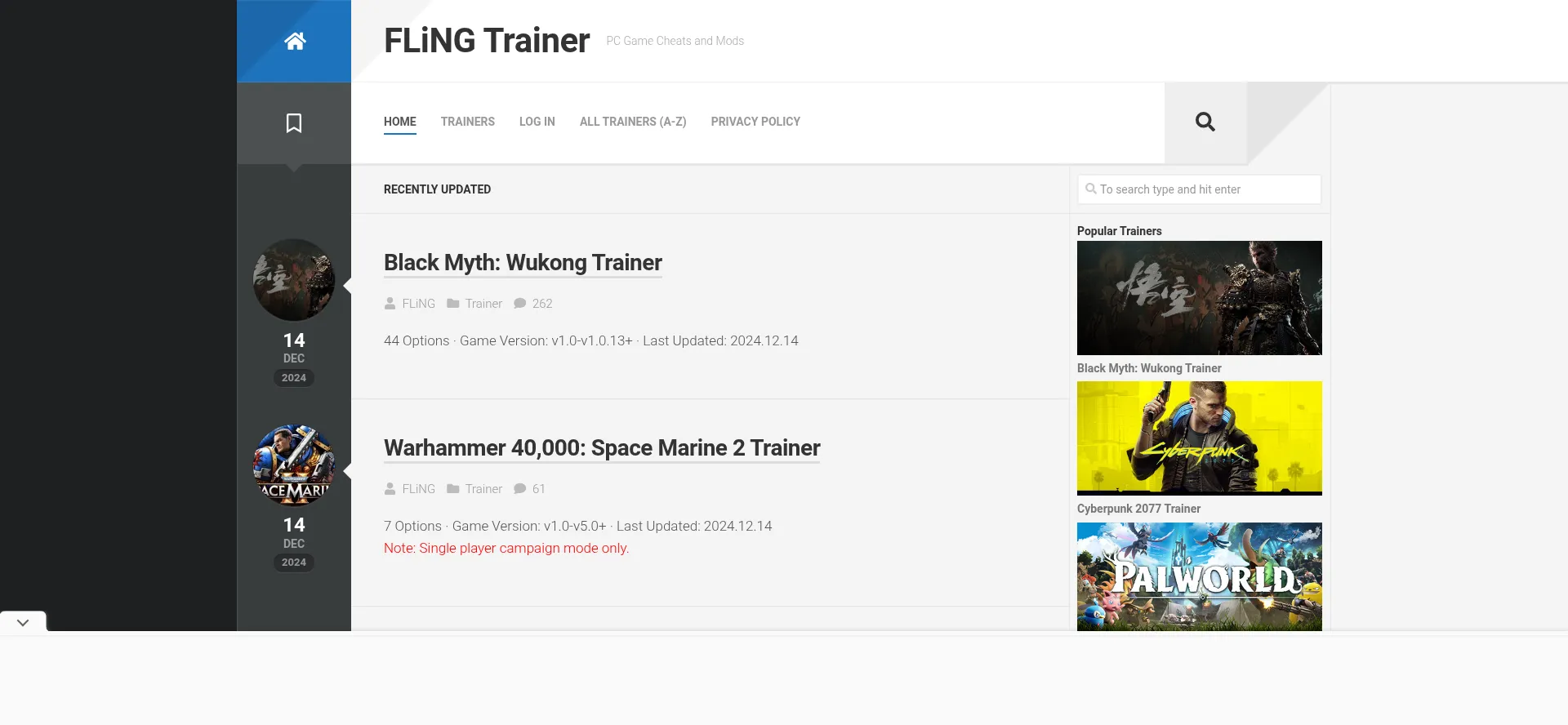Click the FLiNG Trainer site title
This screenshot has width=1568, height=725.
point(487,41)
